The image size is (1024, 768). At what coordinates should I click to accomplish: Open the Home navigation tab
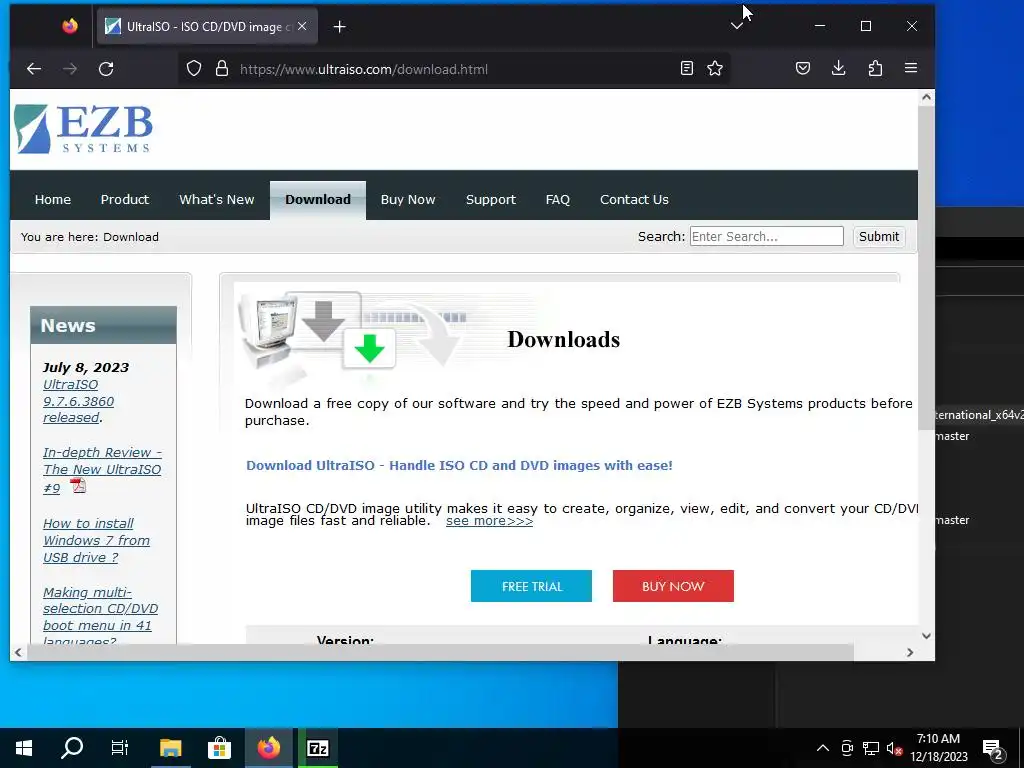click(53, 200)
